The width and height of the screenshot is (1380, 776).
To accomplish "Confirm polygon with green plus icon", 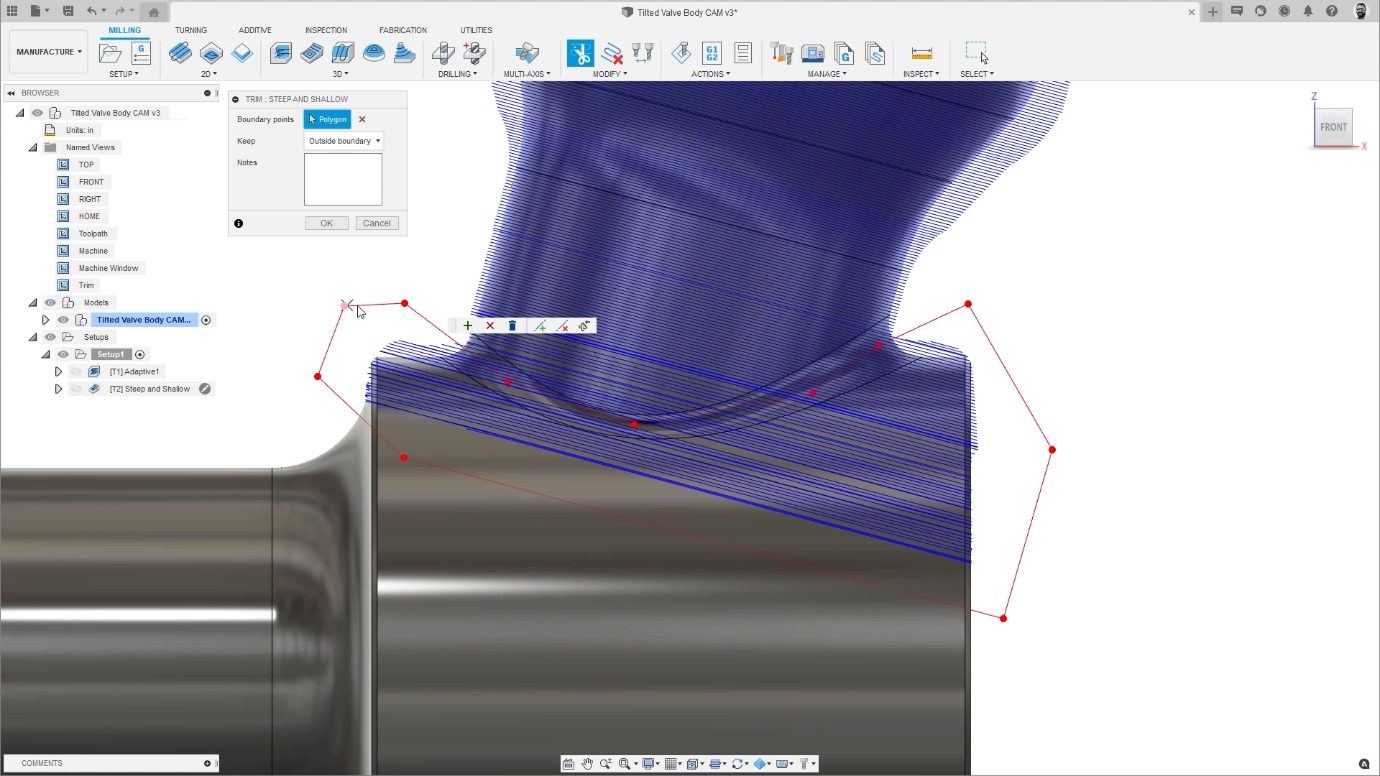I will 468,326.
